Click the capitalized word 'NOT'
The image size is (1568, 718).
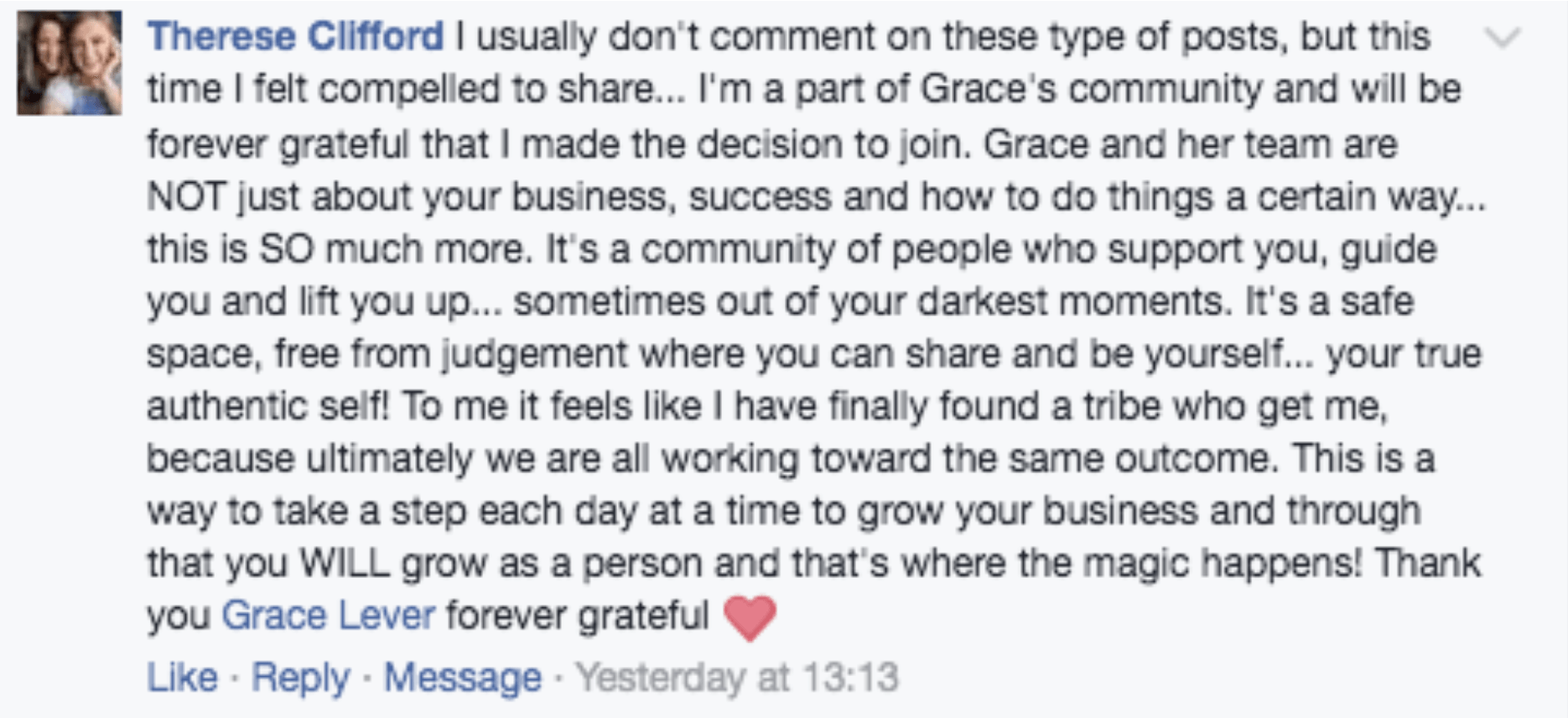pos(185,197)
